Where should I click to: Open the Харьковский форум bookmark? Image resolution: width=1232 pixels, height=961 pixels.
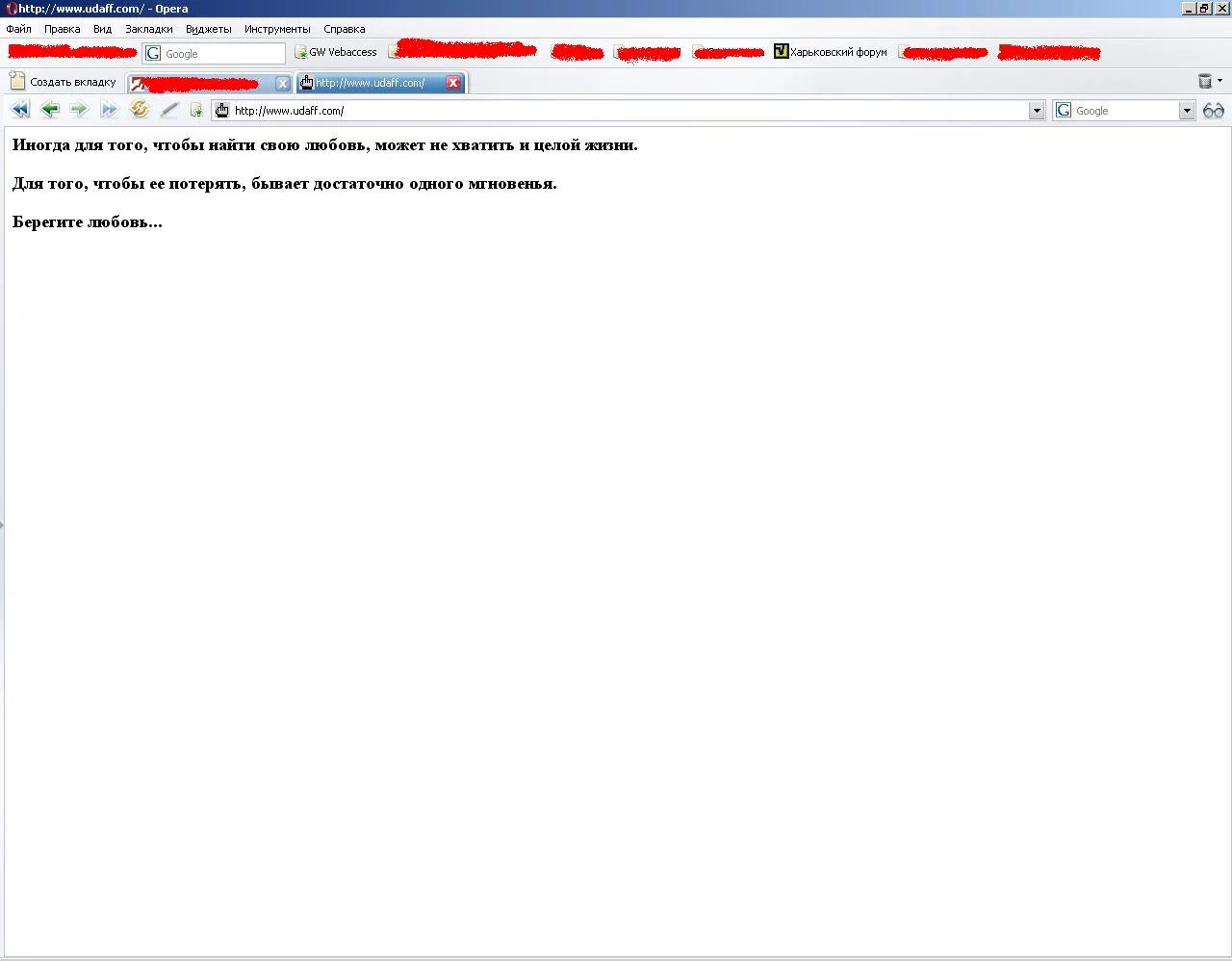coord(831,52)
